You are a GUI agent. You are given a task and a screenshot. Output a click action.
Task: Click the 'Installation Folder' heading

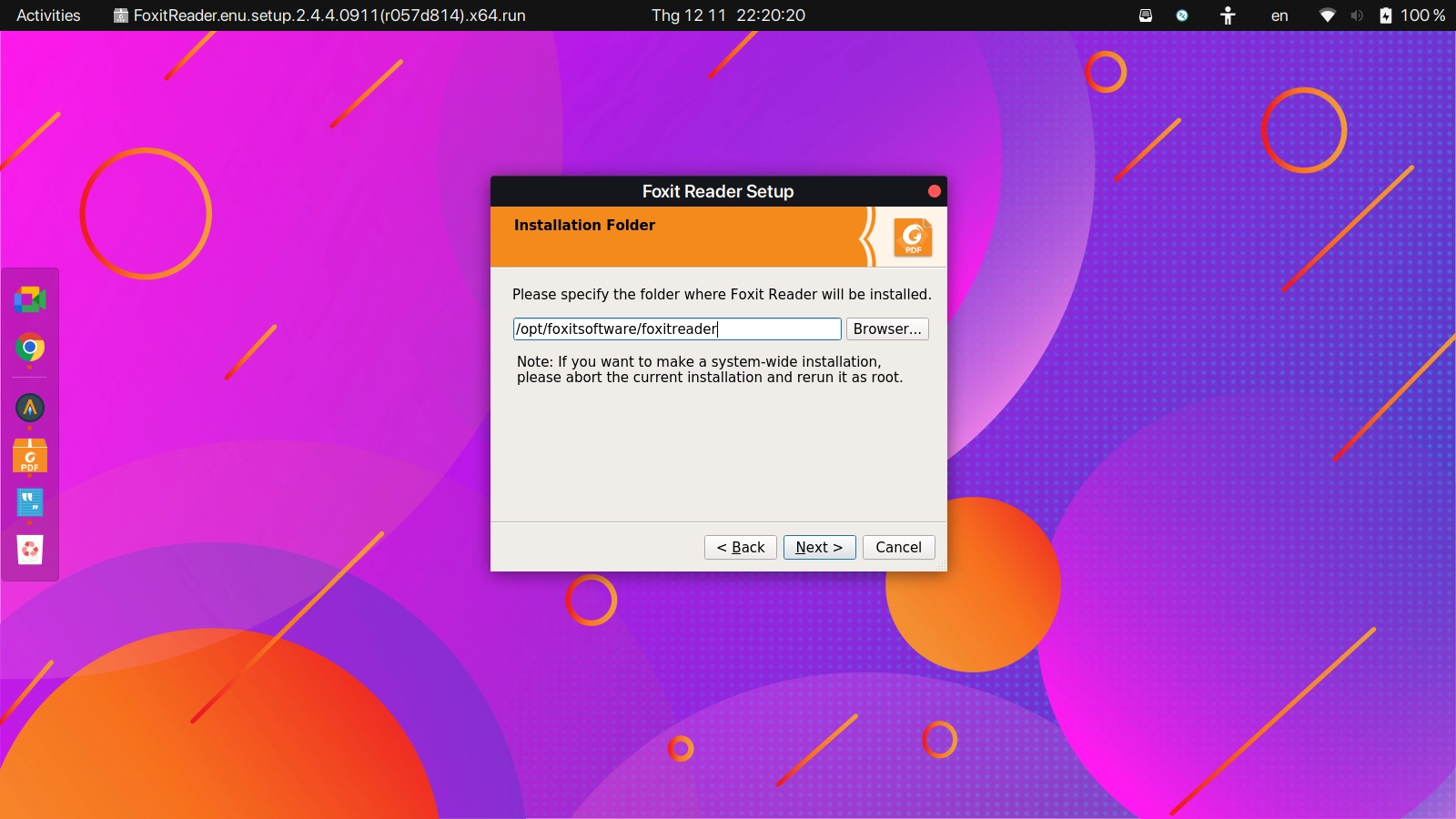[584, 225]
